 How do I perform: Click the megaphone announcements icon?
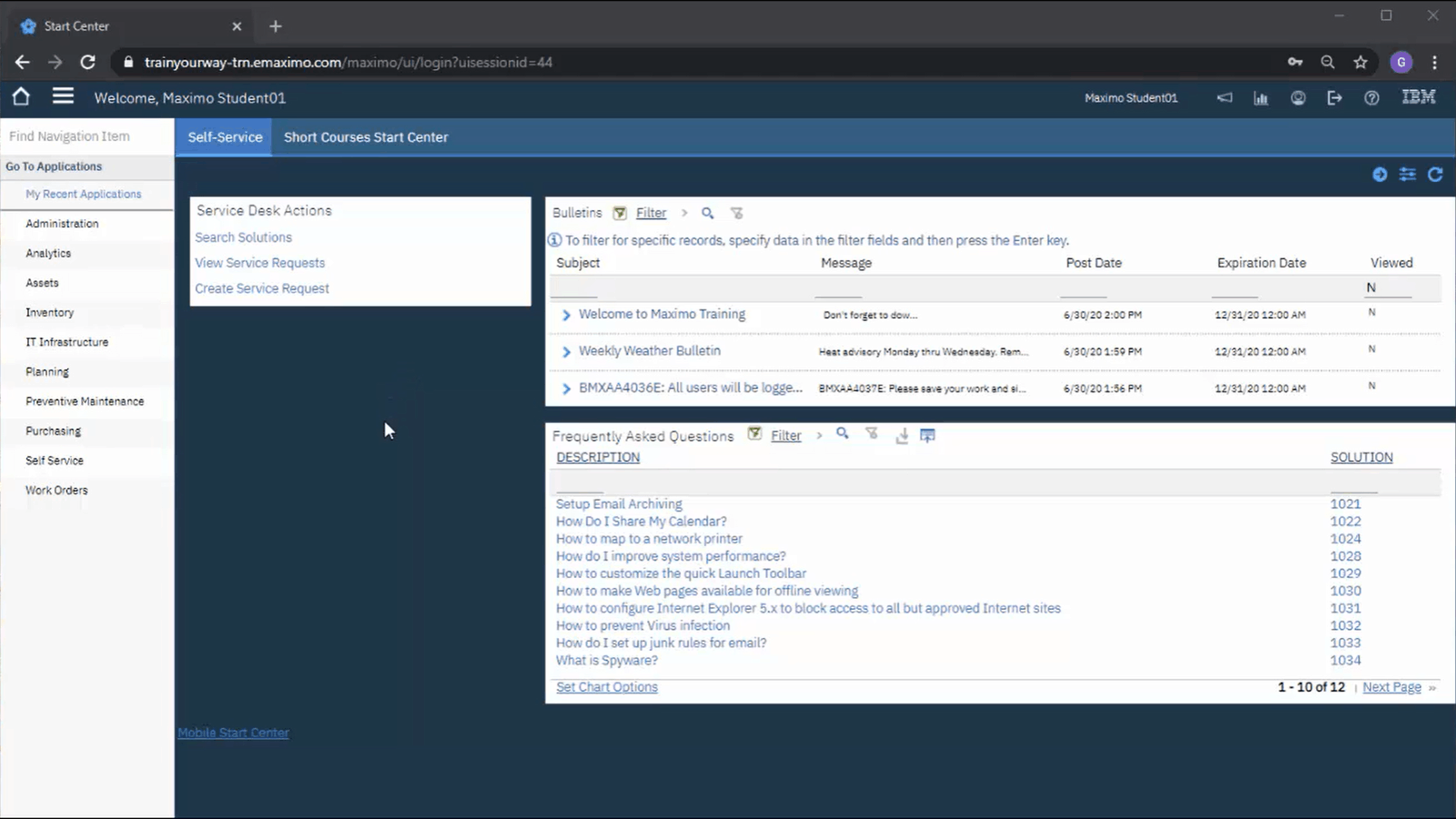[x=1224, y=97]
